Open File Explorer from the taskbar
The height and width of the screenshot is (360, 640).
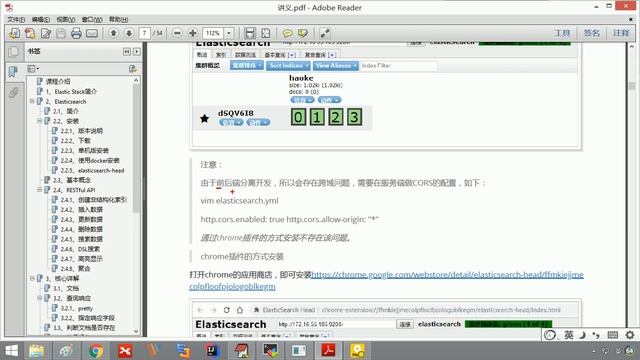click(36, 351)
